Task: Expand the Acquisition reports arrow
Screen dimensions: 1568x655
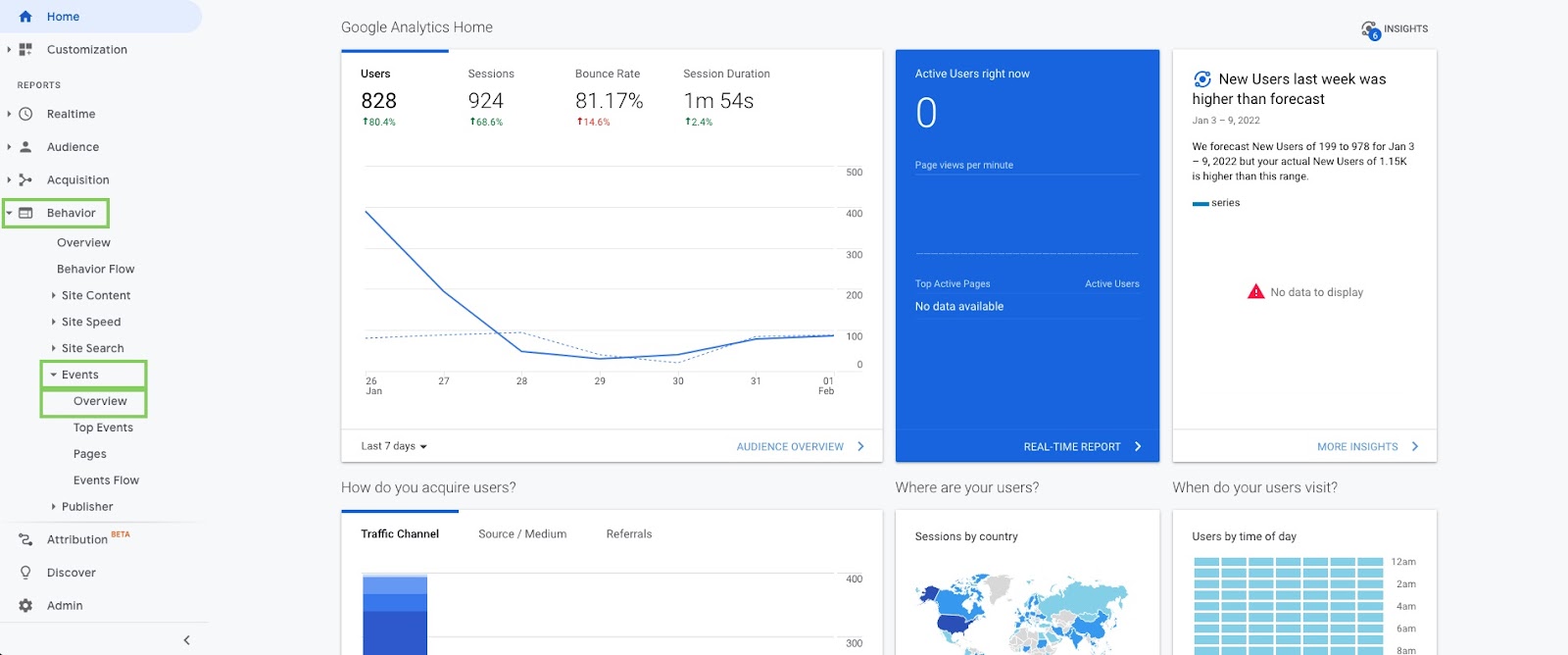Action: click(x=9, y=179)
